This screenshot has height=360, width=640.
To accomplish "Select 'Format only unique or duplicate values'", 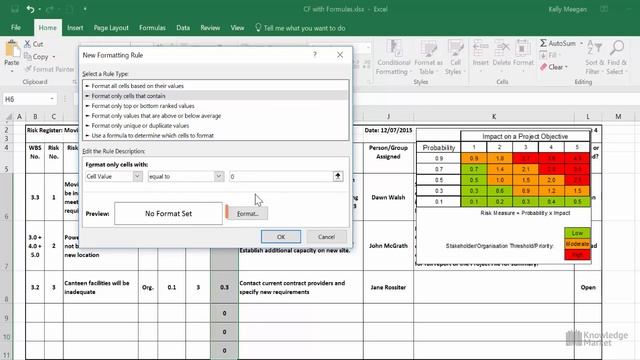I will (x=216, y=125).
